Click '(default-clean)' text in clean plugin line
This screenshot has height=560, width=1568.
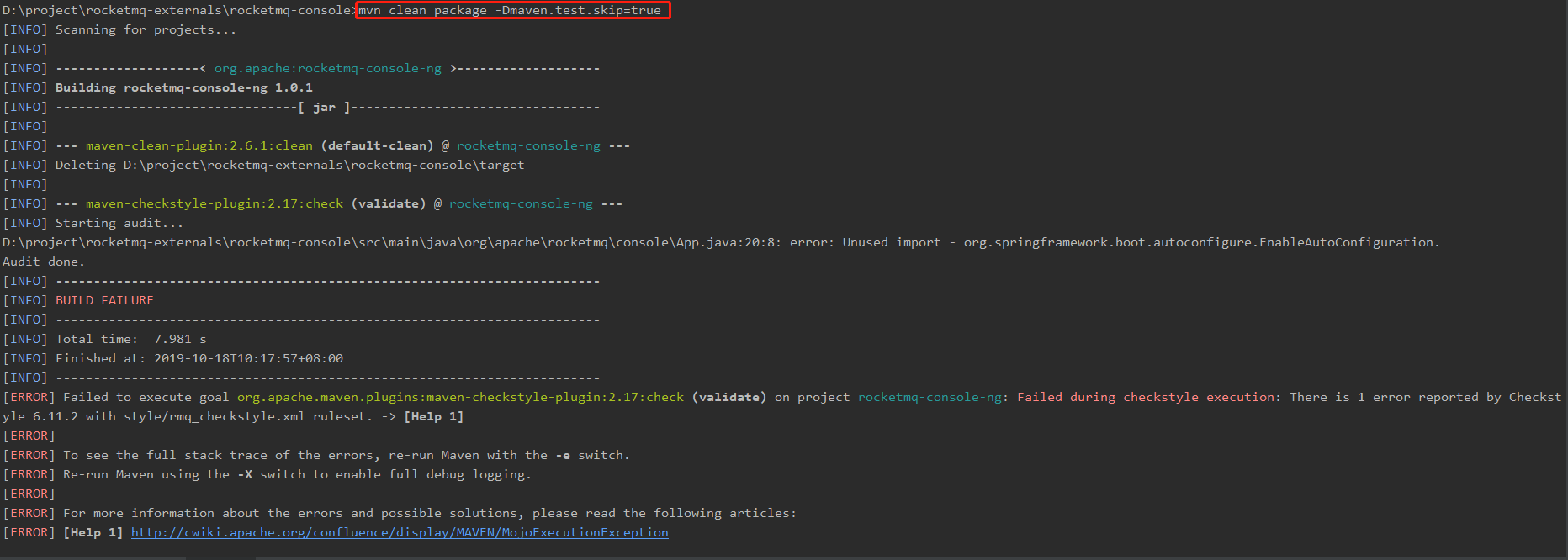click(x=377, y=145)
